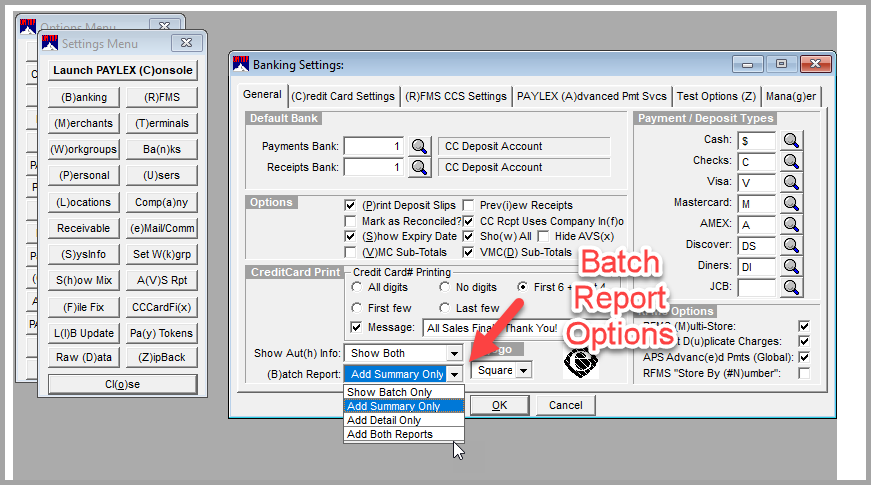Screen dimensions: 871x485
Task: Expand the Show Auth Info dropdown
Action: [x=454, y=353]
